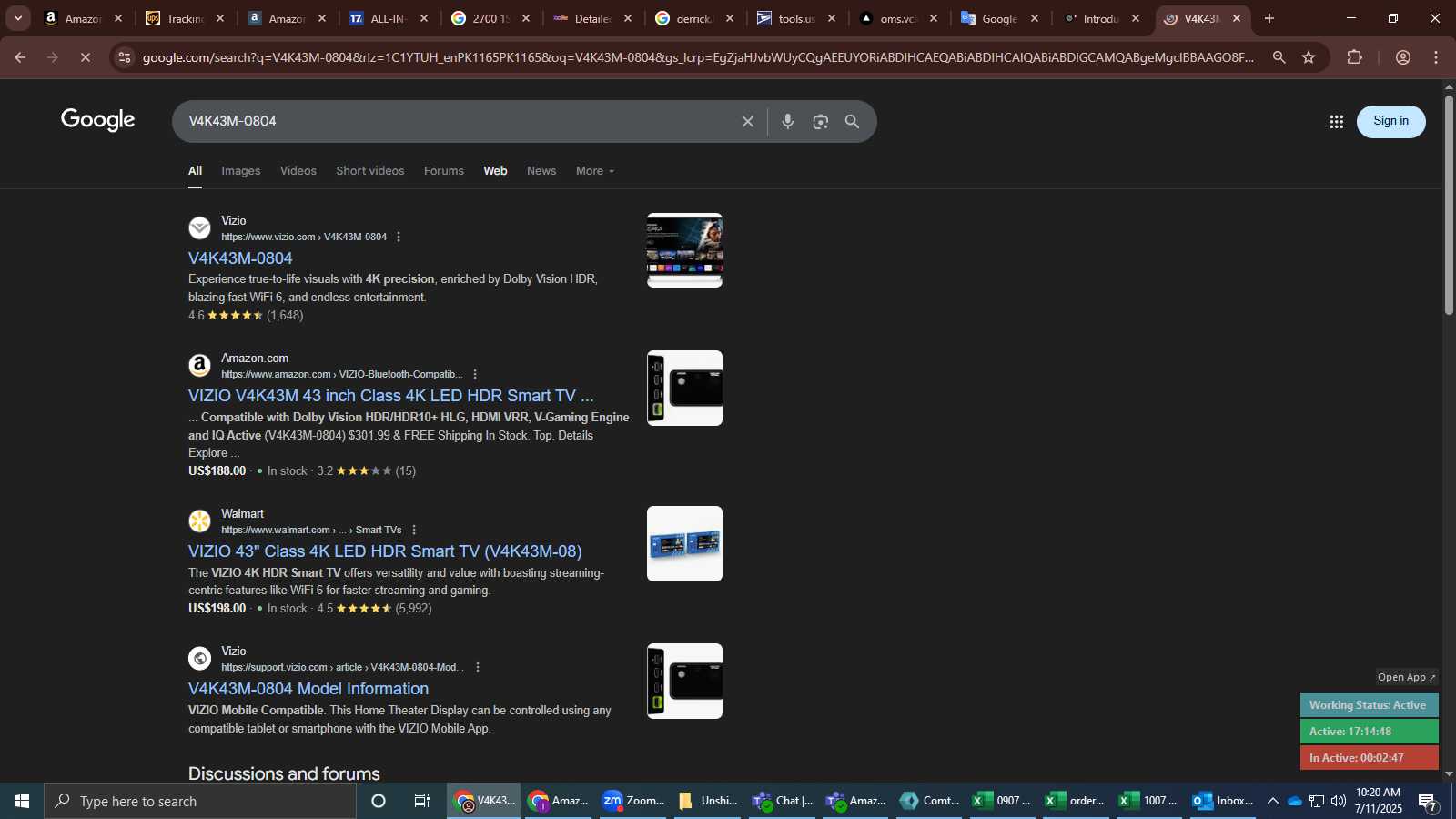
Task: Open the tab search dropdown arrow
Action: [x=17, y=18]
